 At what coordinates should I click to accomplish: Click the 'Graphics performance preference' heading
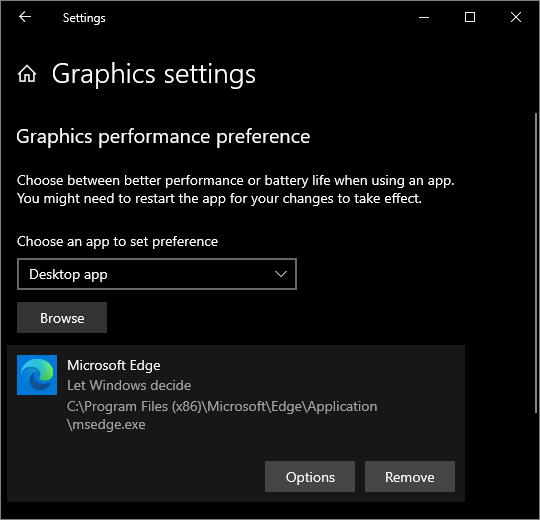[163, 137]
